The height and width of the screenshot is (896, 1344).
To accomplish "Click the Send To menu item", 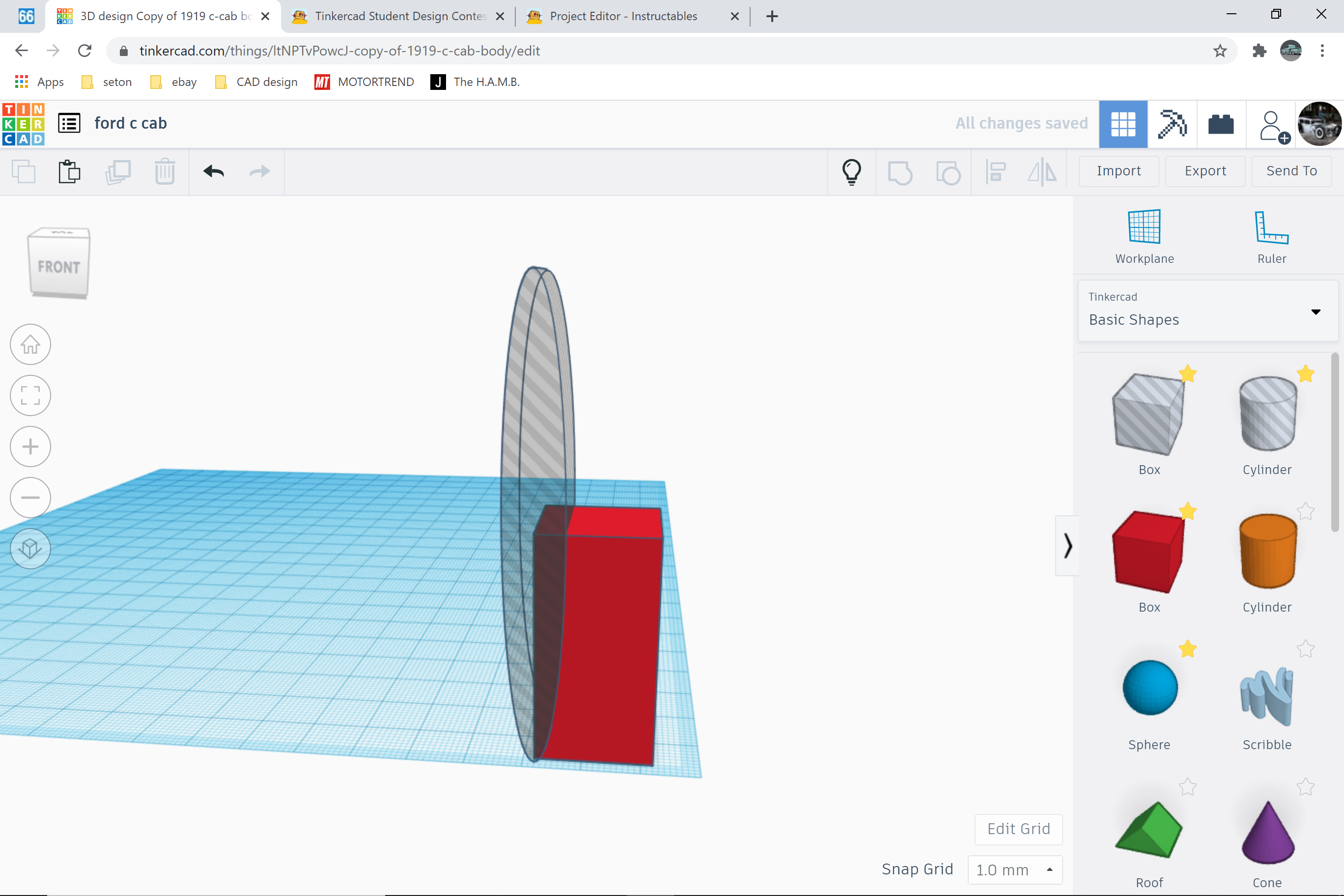I will tap(1292, 171).
